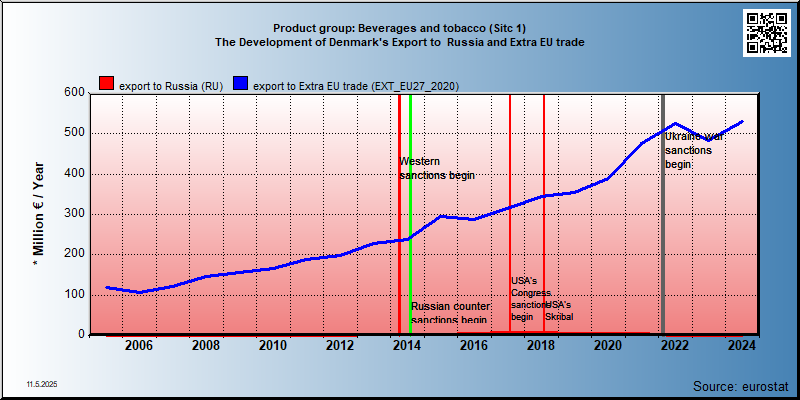This screenshot has width=800, height=400.
Task: Click the y-axis value 0
Action: pyautogui.click(x=81, y=334)
